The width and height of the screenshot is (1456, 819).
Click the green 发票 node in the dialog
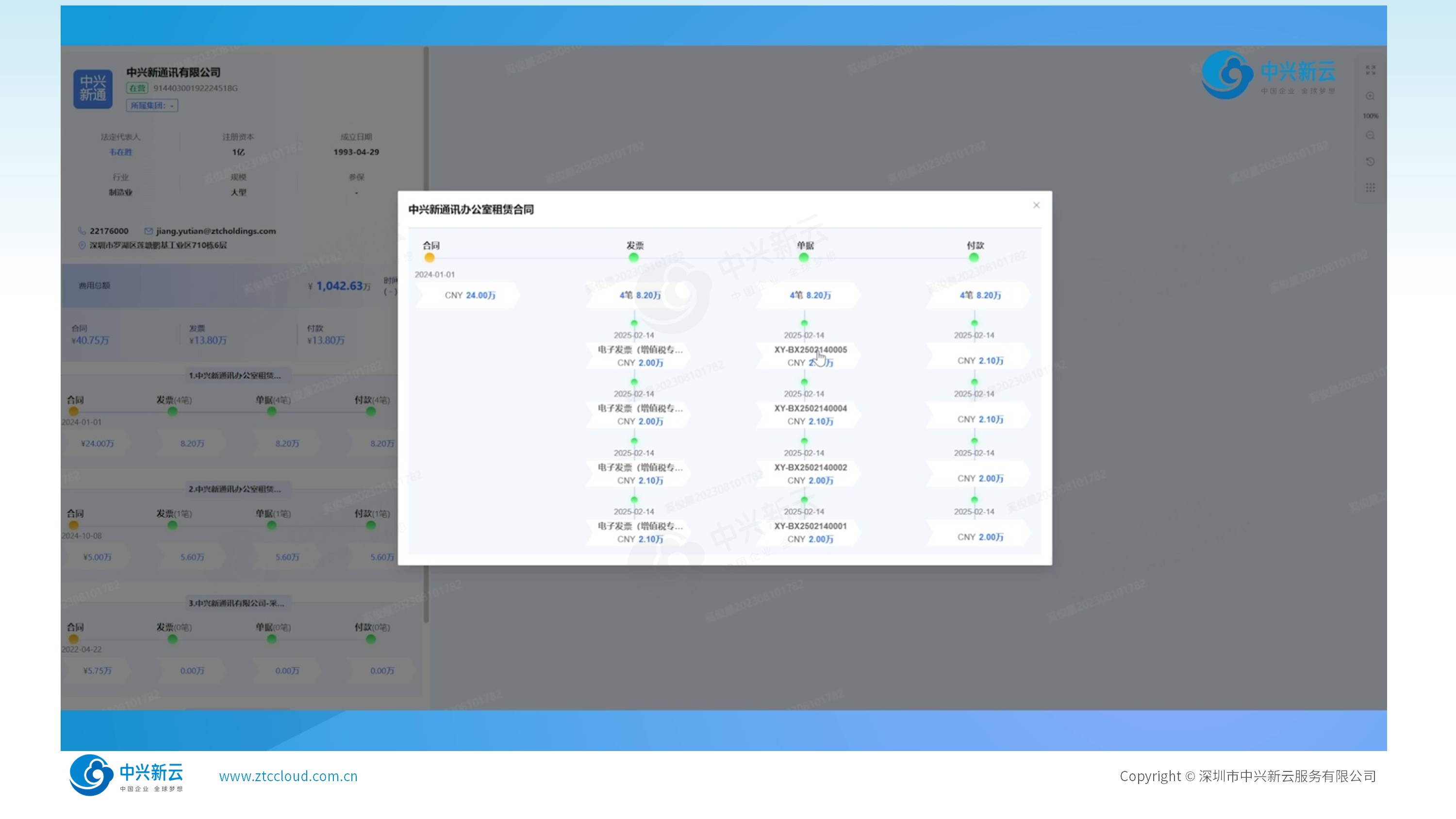click(634, 258)
